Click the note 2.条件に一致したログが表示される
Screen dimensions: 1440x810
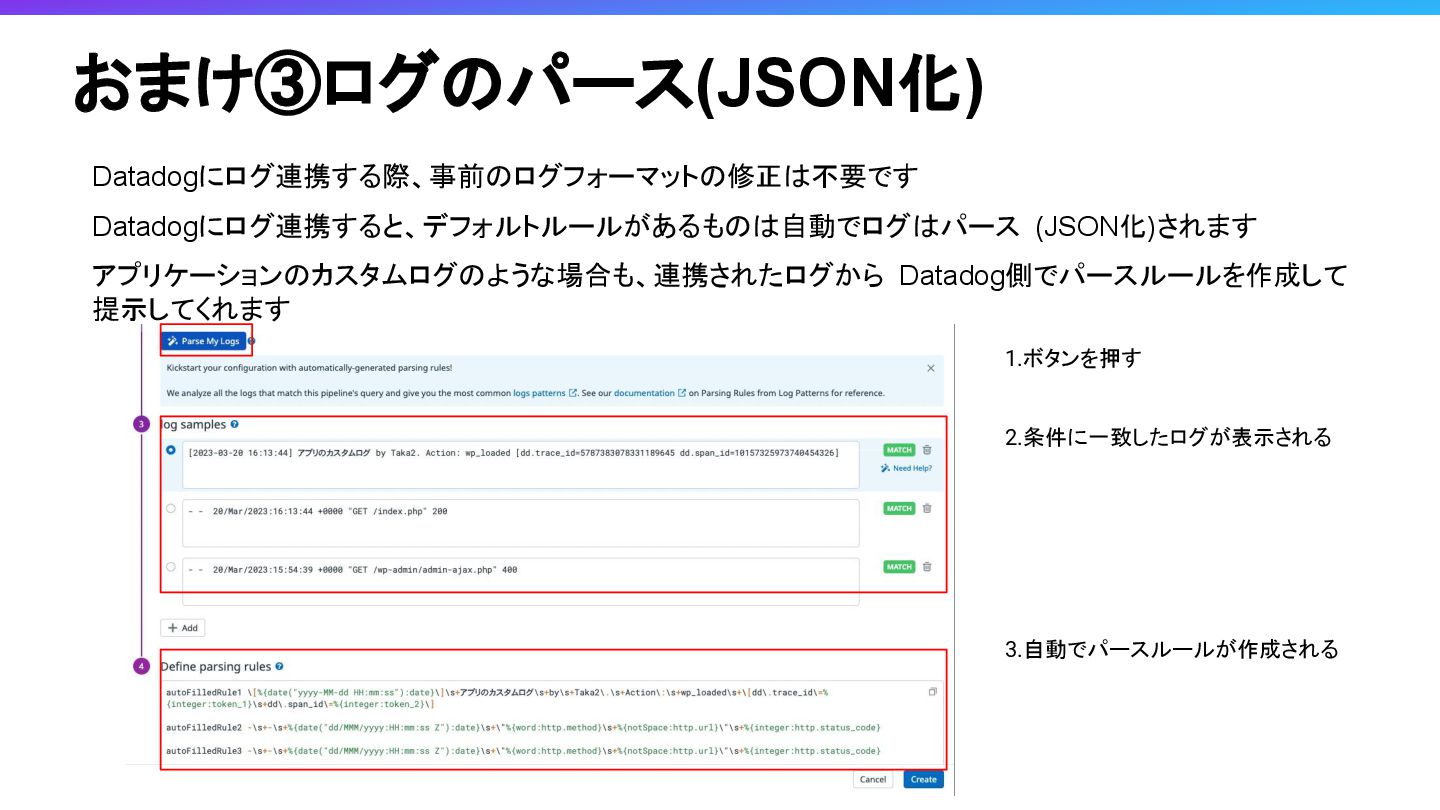(x=1168, y=437)
